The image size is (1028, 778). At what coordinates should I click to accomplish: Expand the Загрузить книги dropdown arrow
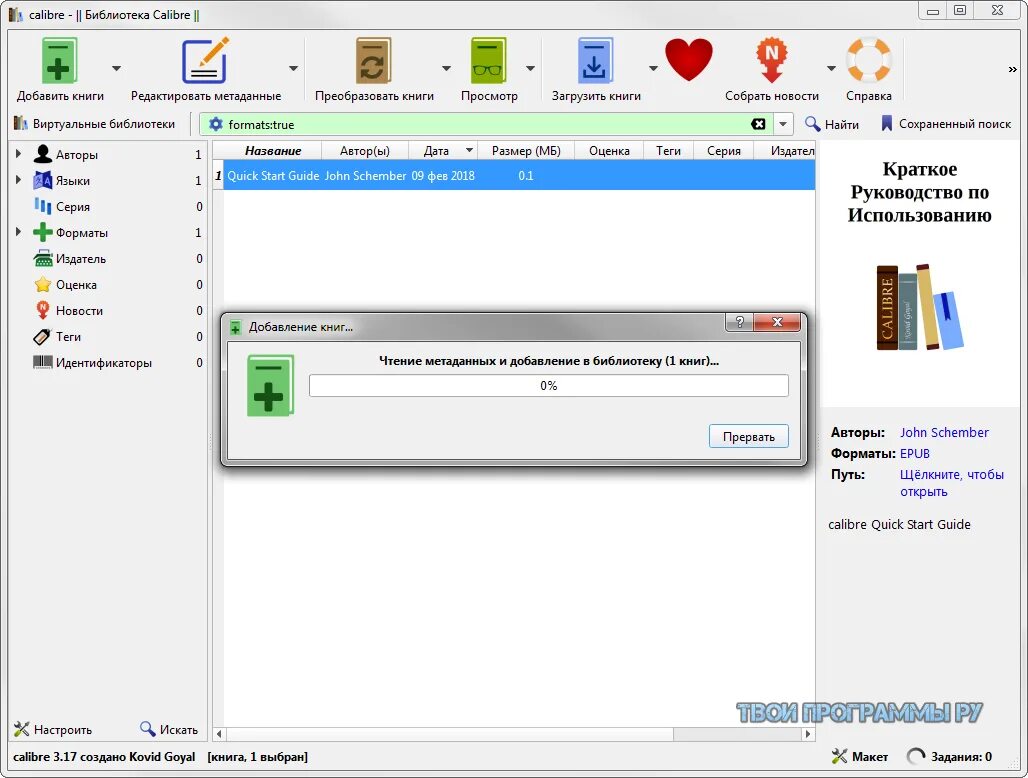click(x=653, y=68)
